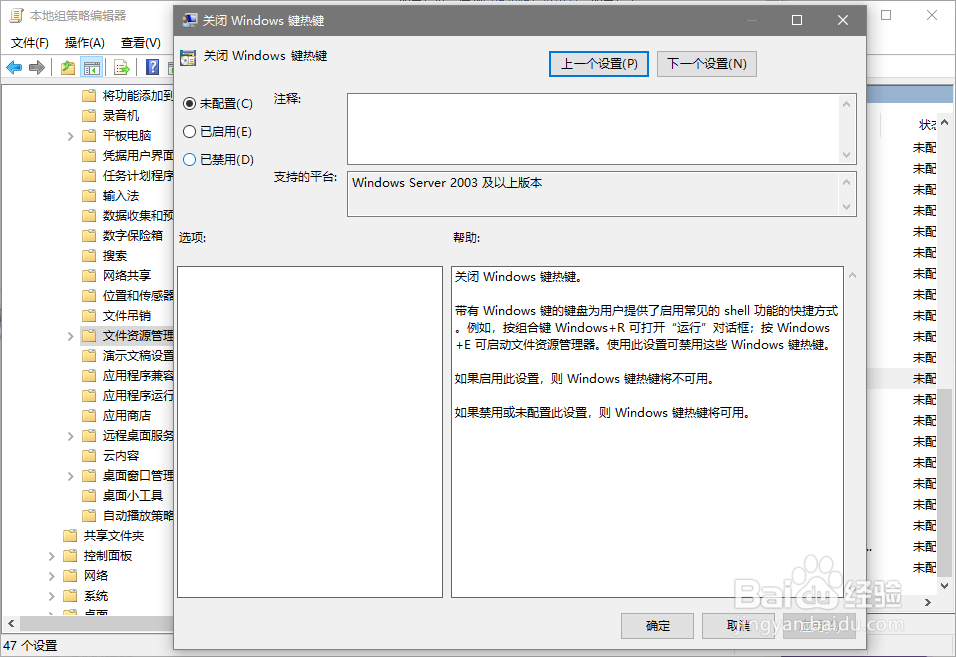Select the 已启用(E) radio button
This screenshot has width=956, height=657.
click(x=190, y=132)
